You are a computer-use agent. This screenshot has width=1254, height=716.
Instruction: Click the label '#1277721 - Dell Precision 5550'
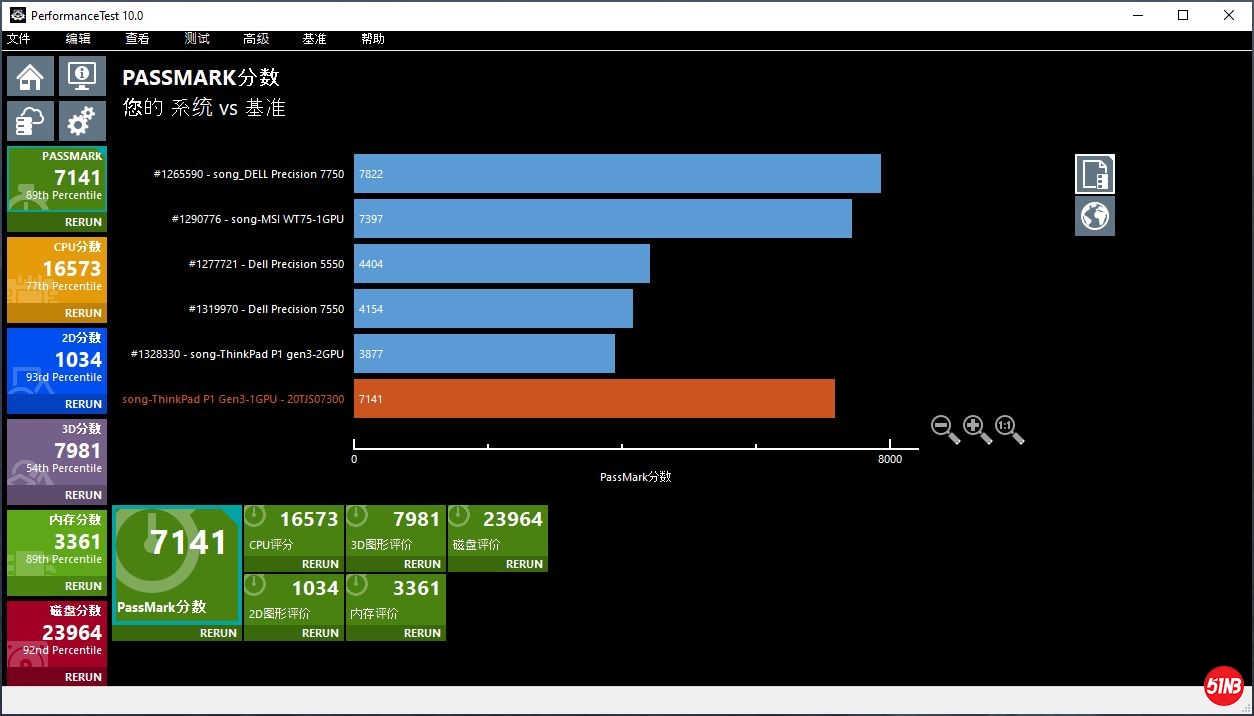click(266, 264)
